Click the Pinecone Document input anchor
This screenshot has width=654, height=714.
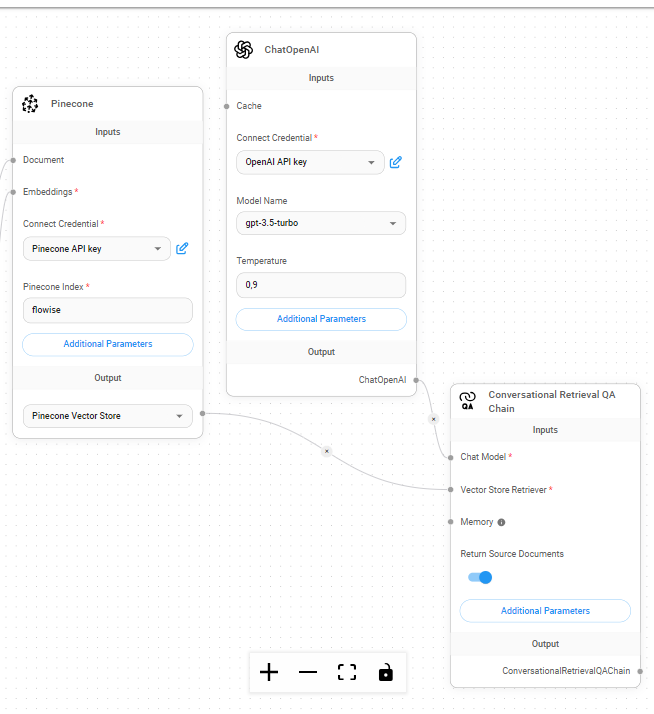pos(13,160)
